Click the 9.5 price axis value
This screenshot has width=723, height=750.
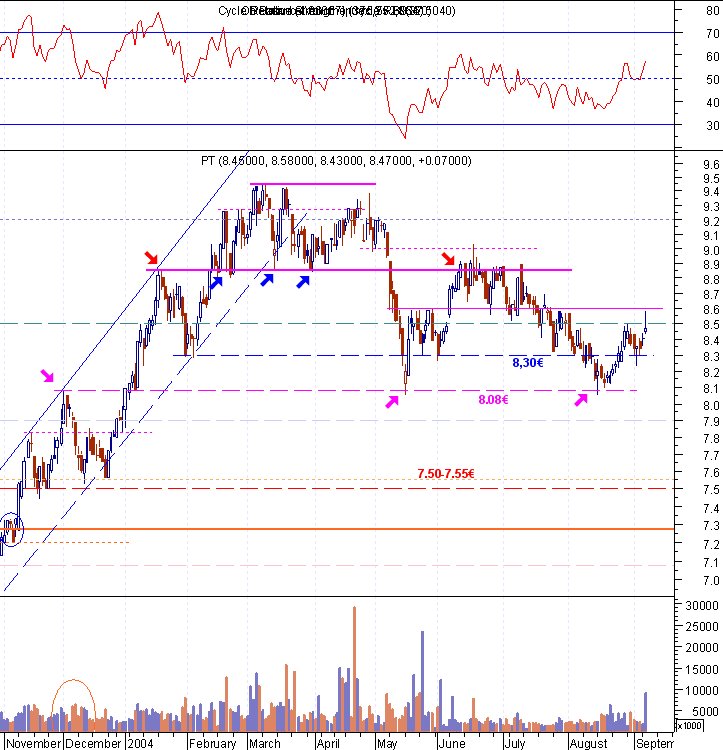tap(711, 179)
